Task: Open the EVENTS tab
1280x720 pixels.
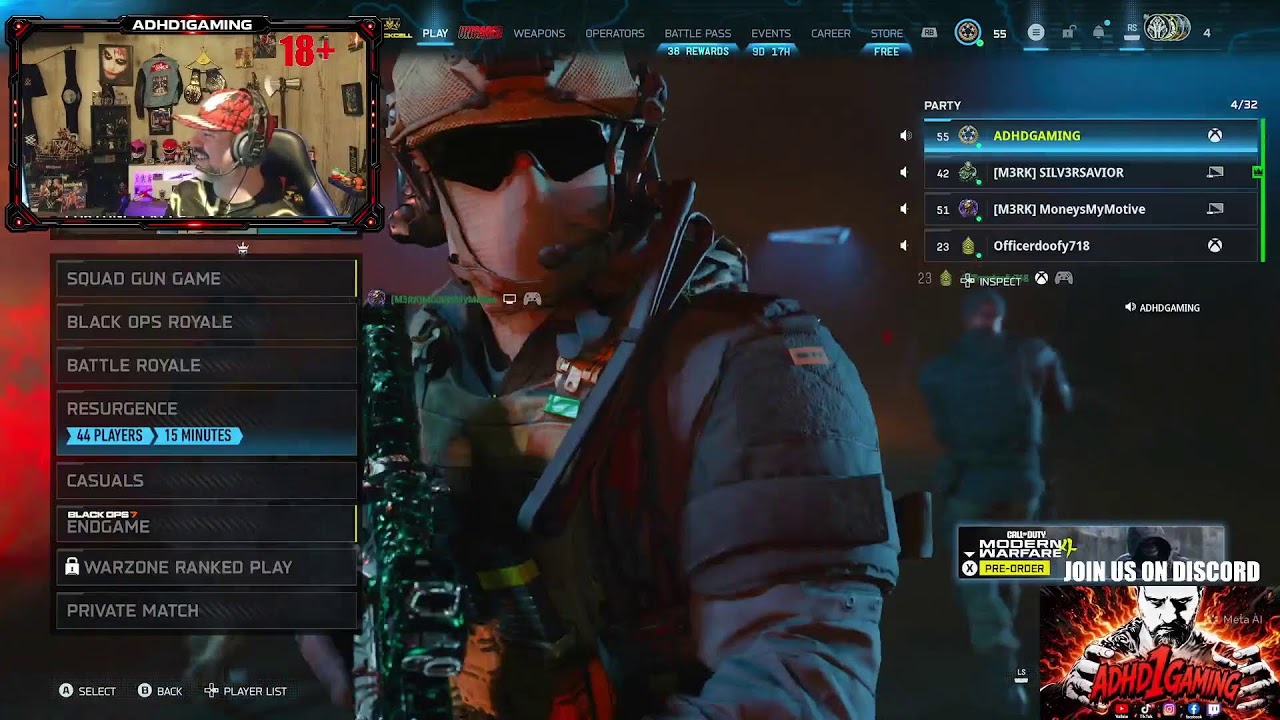Action: [x=771, y=33]
